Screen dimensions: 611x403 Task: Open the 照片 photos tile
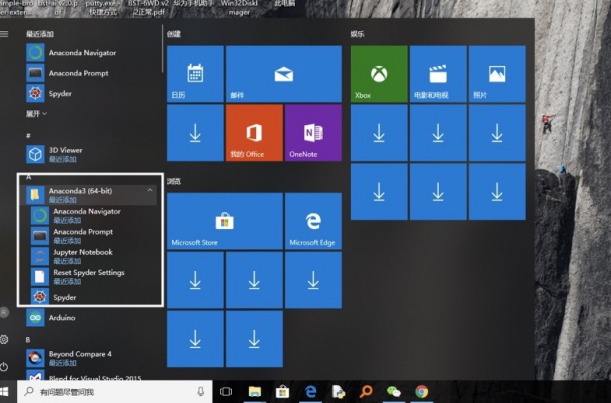497,74
